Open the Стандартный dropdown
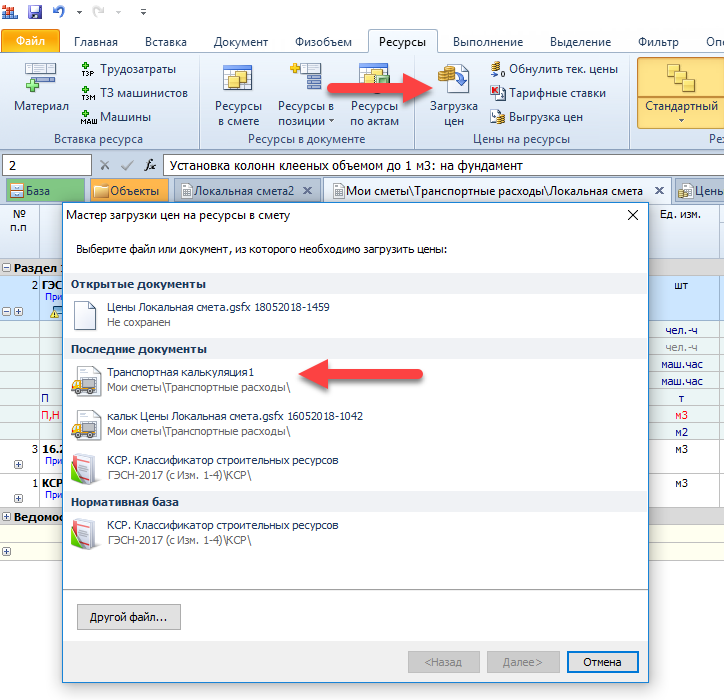 (681, 121)
